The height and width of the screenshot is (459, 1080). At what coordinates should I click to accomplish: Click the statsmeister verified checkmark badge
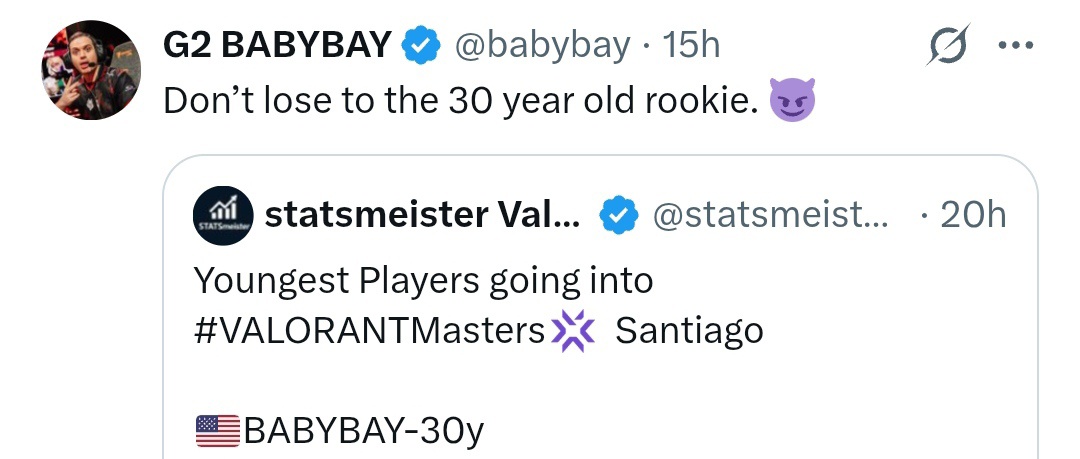pos(620,215)
